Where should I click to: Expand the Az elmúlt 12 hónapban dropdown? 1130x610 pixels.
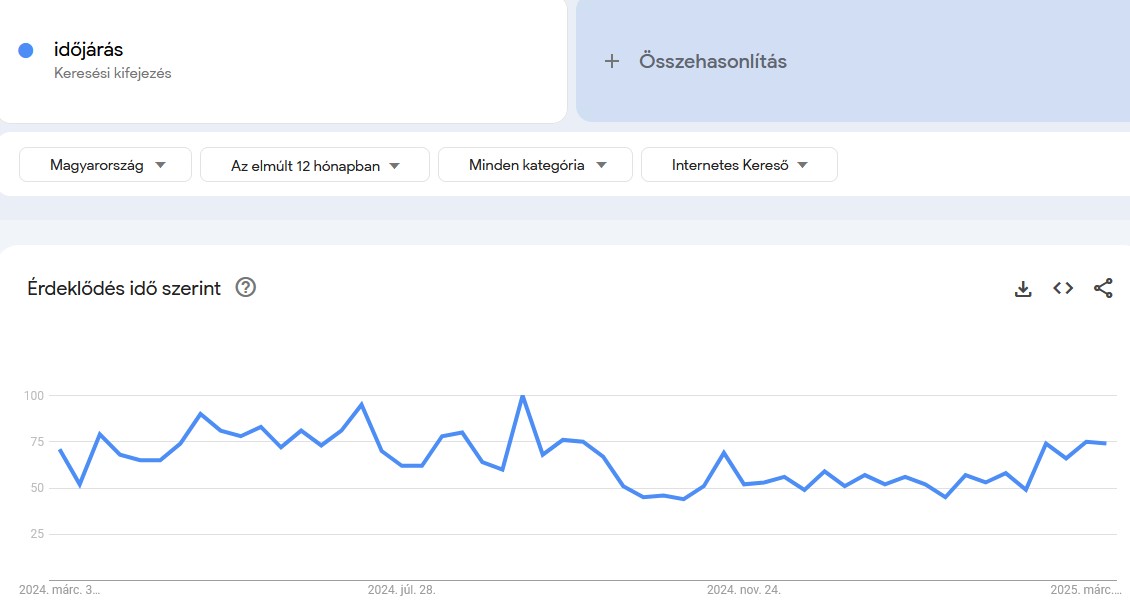[x=315, y=165]
